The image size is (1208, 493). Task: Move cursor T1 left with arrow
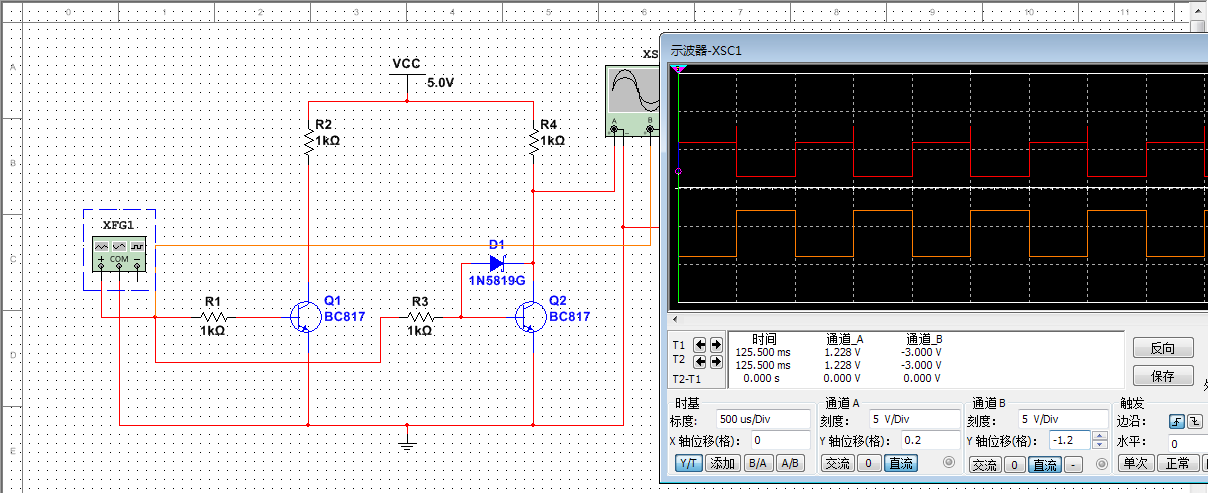pos(700,344)
